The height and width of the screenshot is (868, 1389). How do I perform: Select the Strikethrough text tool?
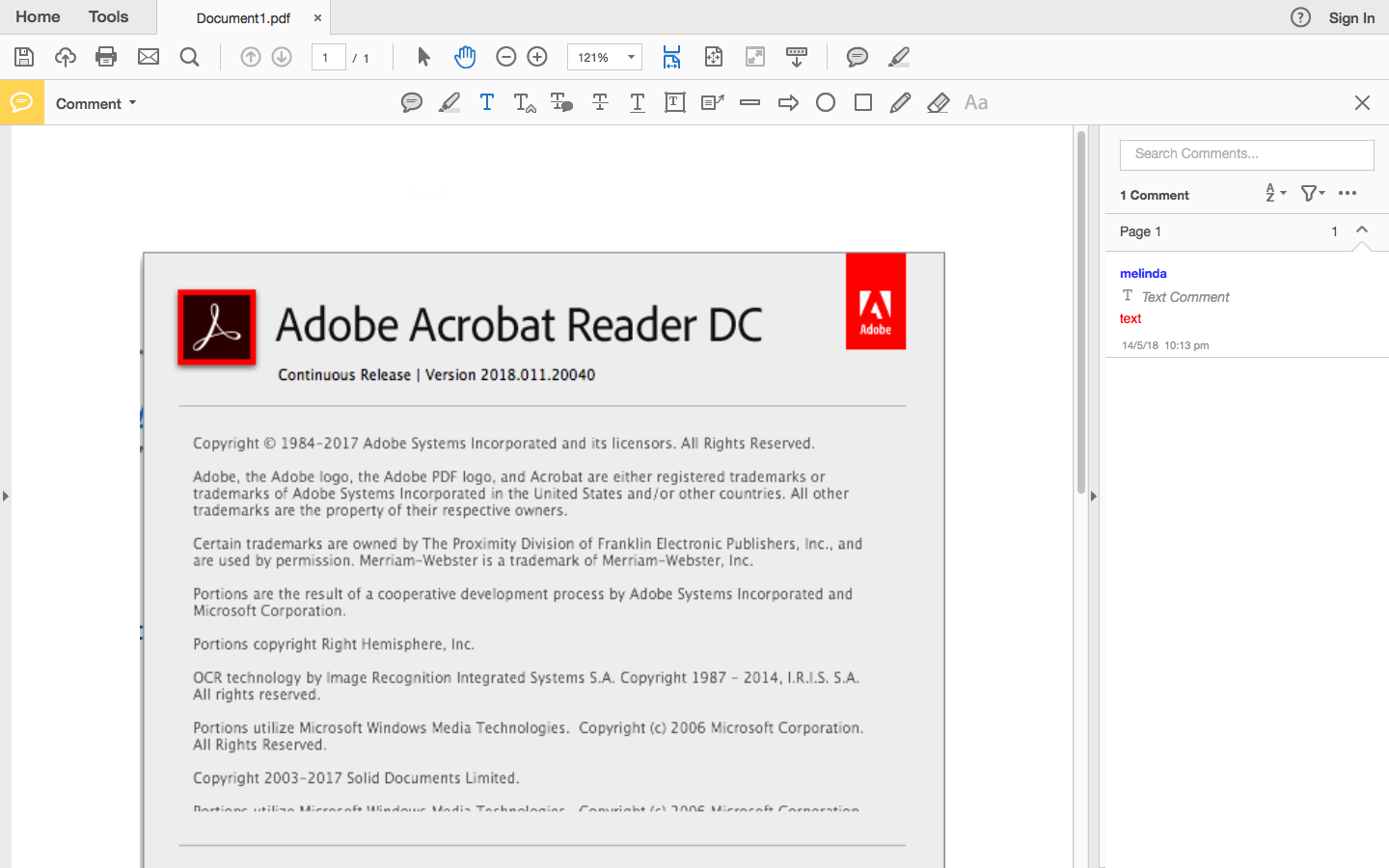tap(600, 102)
